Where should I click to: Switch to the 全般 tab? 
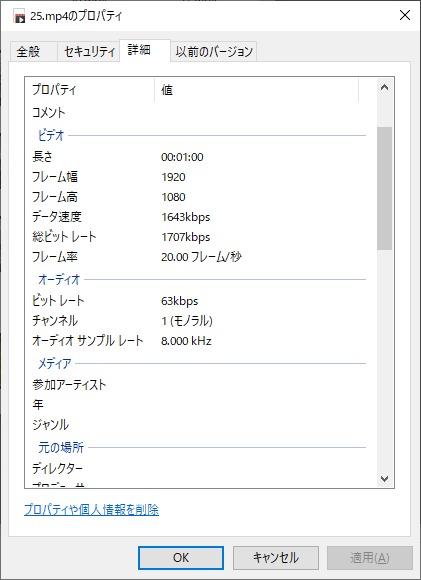coord(33,51)
